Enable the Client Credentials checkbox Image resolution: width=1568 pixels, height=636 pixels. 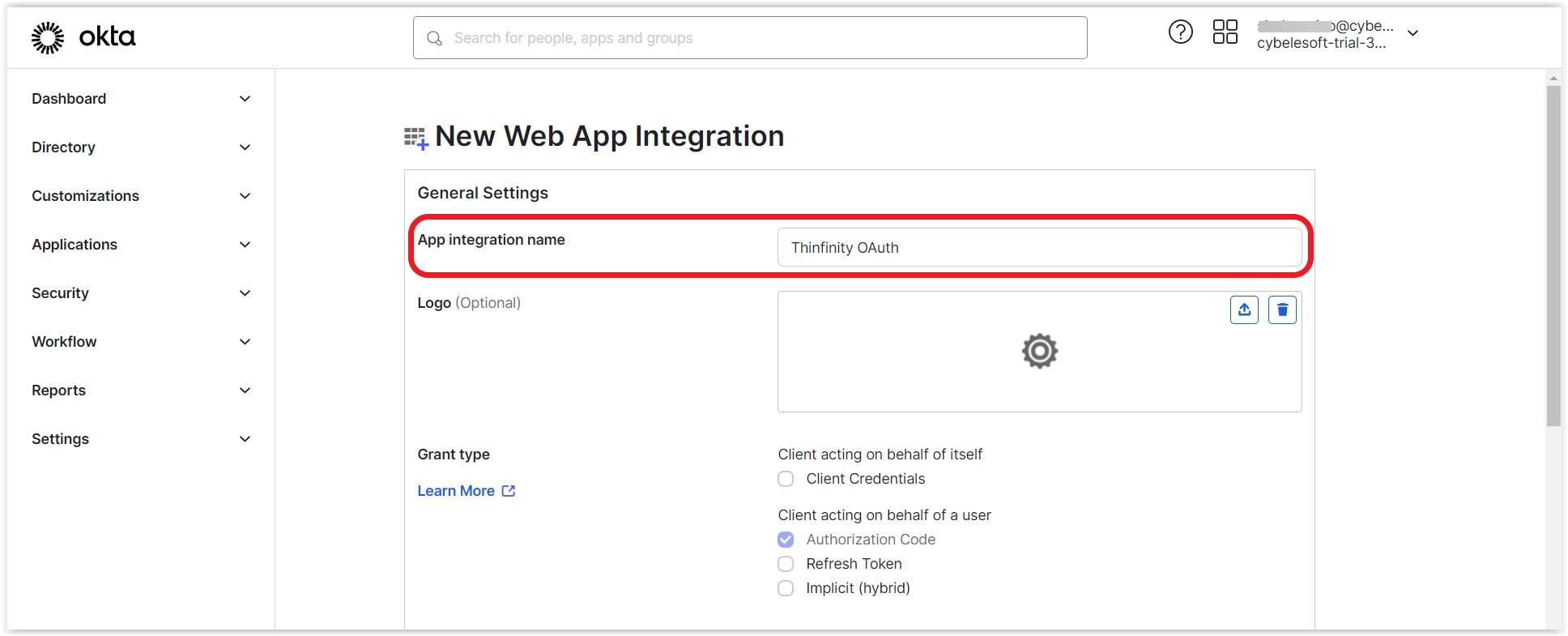click(786, 479)
